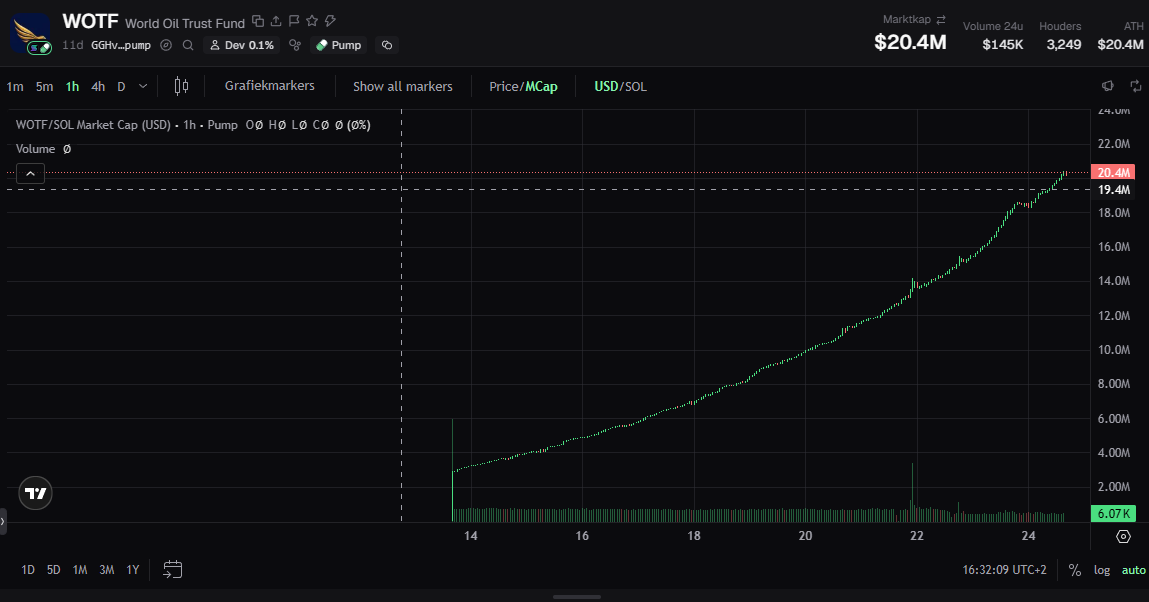Open the compass explorer icon
Viewport: 1149px width, 602px height.
coord(166,45)
